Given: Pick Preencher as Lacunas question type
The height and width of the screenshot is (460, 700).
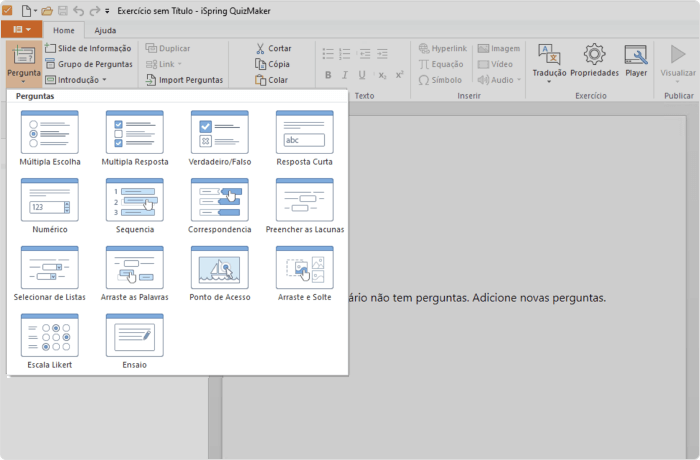Looking at the screenshot, I should pyautogui.click(x=304, y=205).
